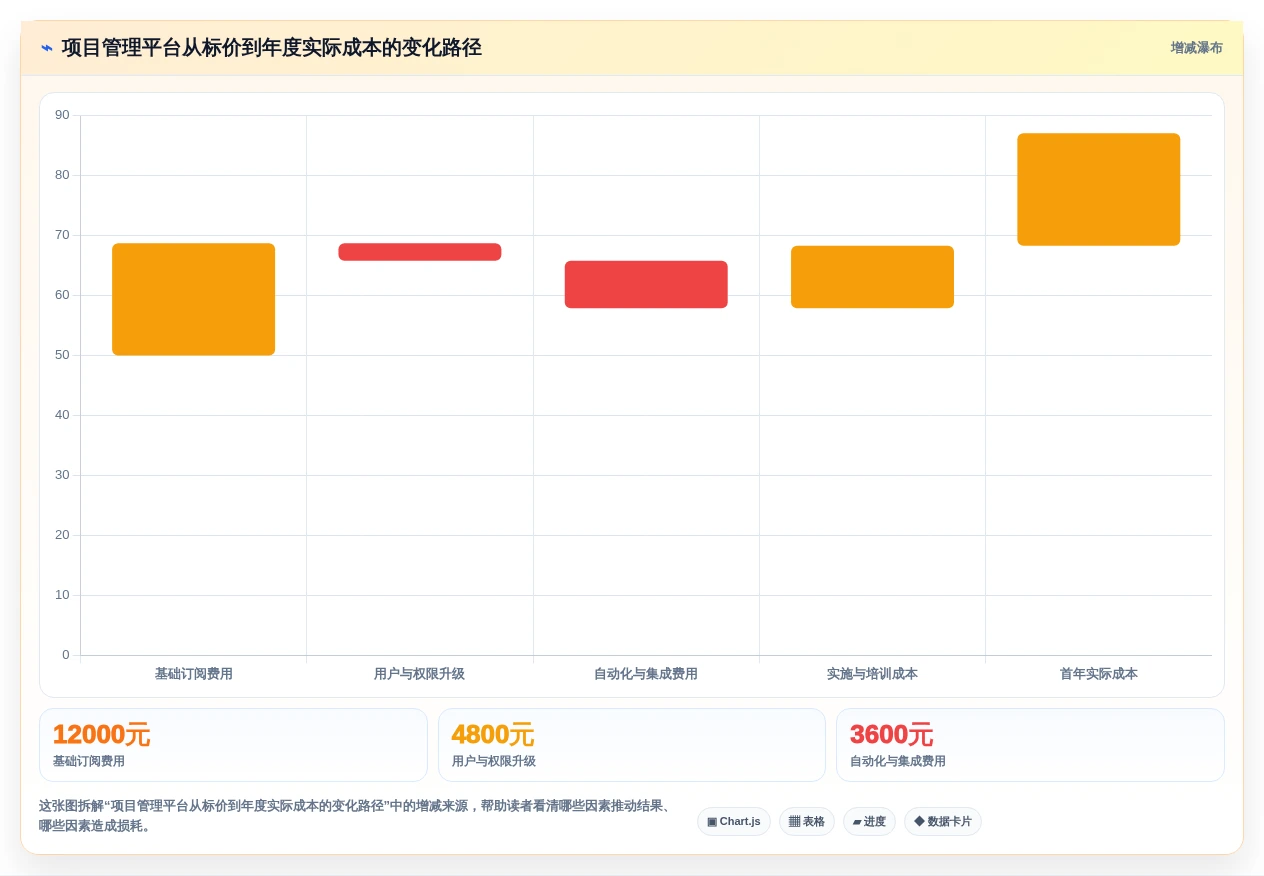This screenshot has height=876, width=1264.
Task: Click y-axis value 0
Action: click(x=66, y=655)
